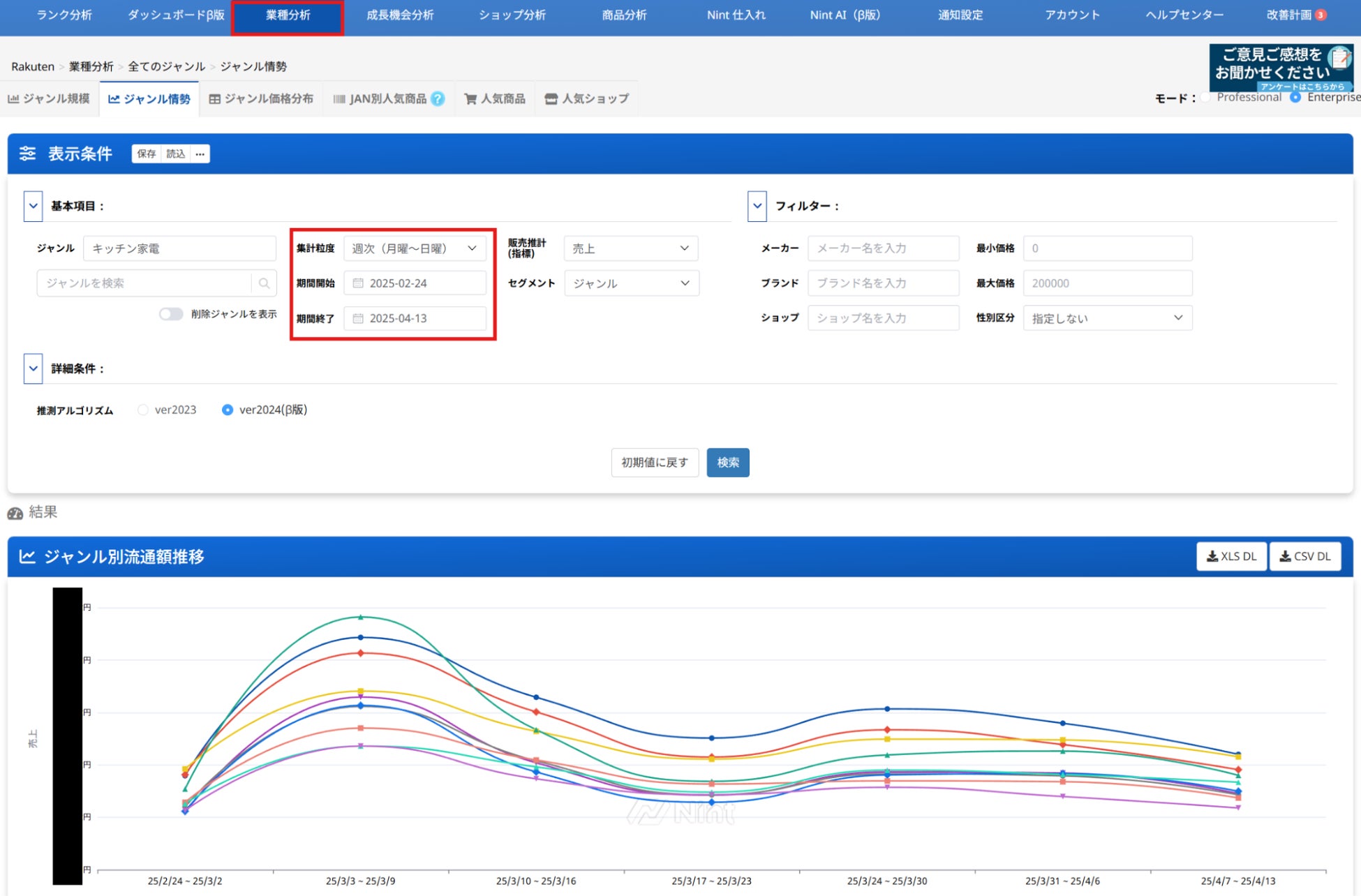Click the dark blue line point at 25/3/3 week

pos(361,637)
